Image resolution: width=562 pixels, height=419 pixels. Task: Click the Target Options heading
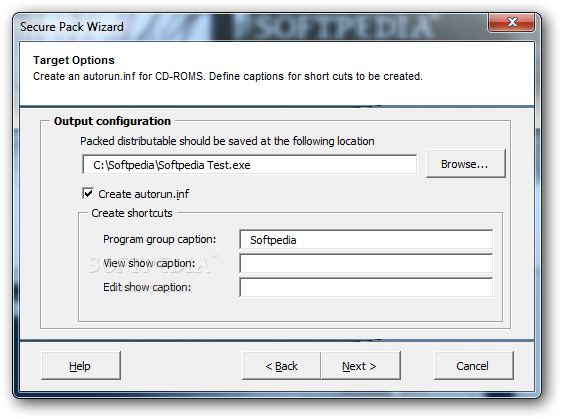[74, 60]
